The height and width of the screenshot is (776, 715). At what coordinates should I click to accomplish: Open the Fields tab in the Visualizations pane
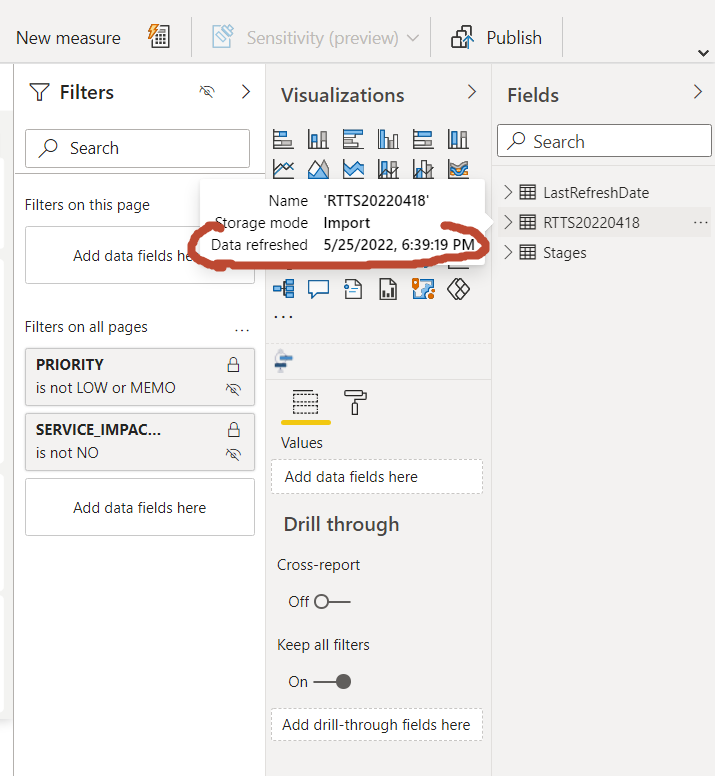click(305, 402)
